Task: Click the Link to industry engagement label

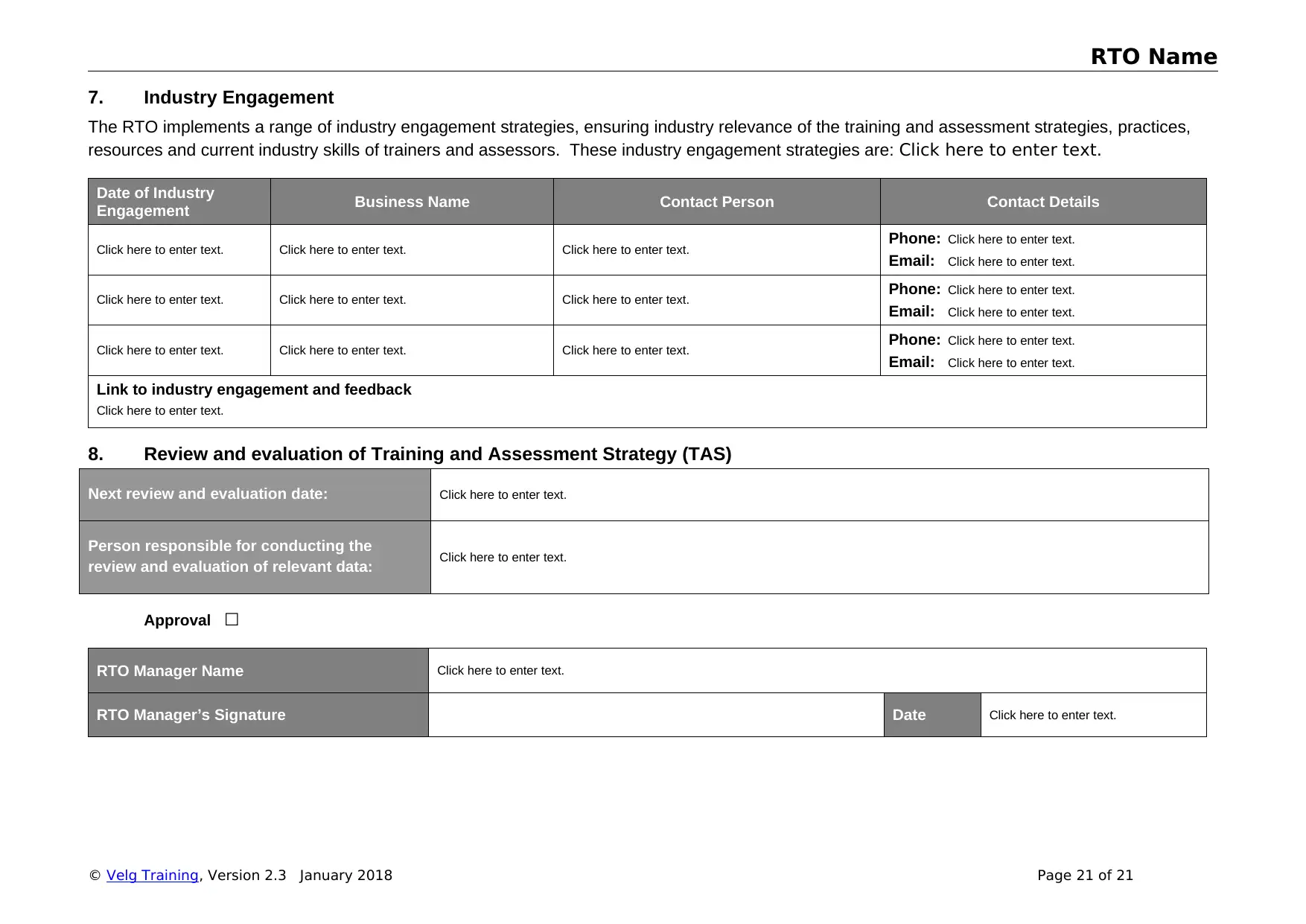Action: pos(254,390)
